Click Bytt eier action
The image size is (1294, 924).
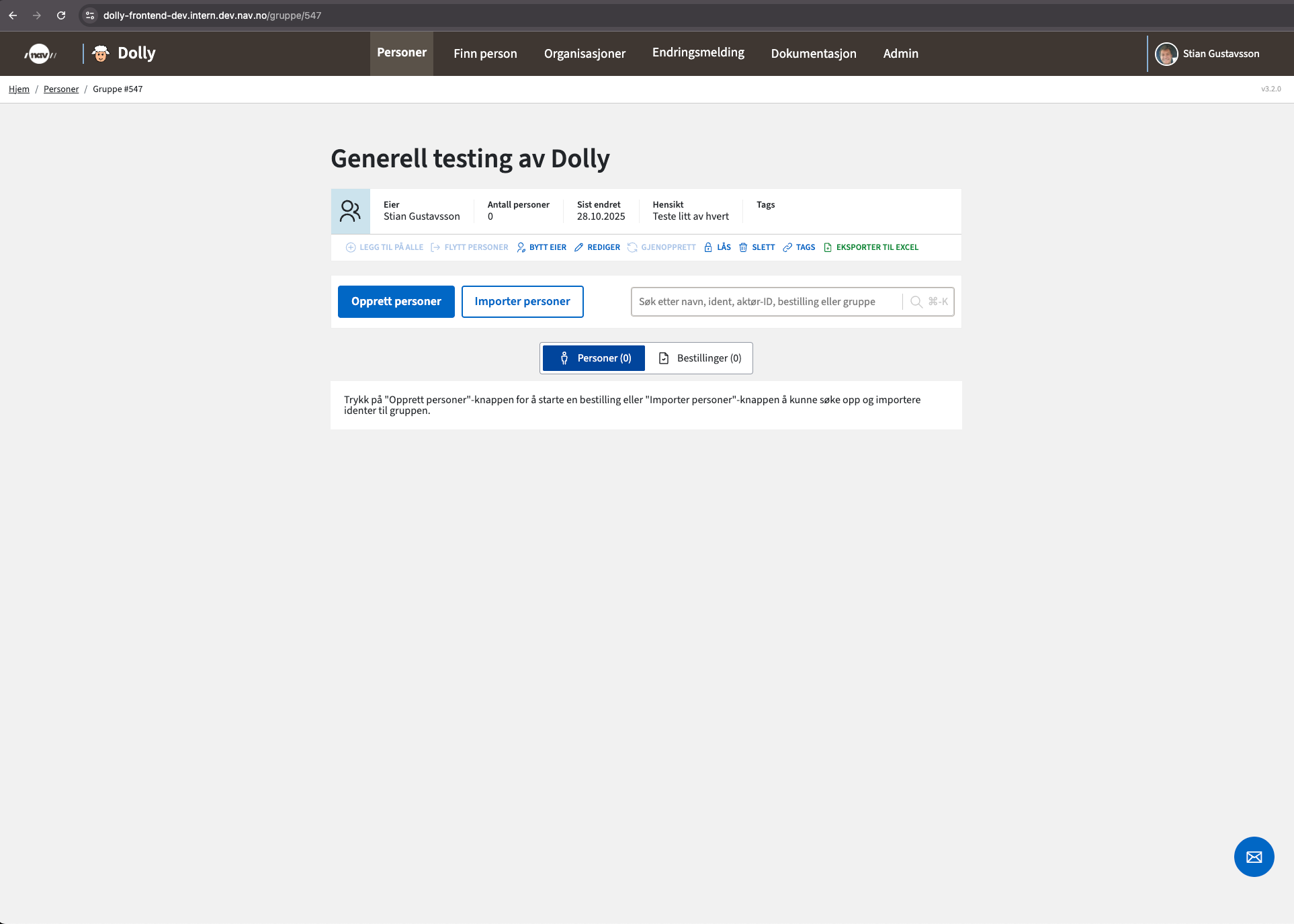542,247
